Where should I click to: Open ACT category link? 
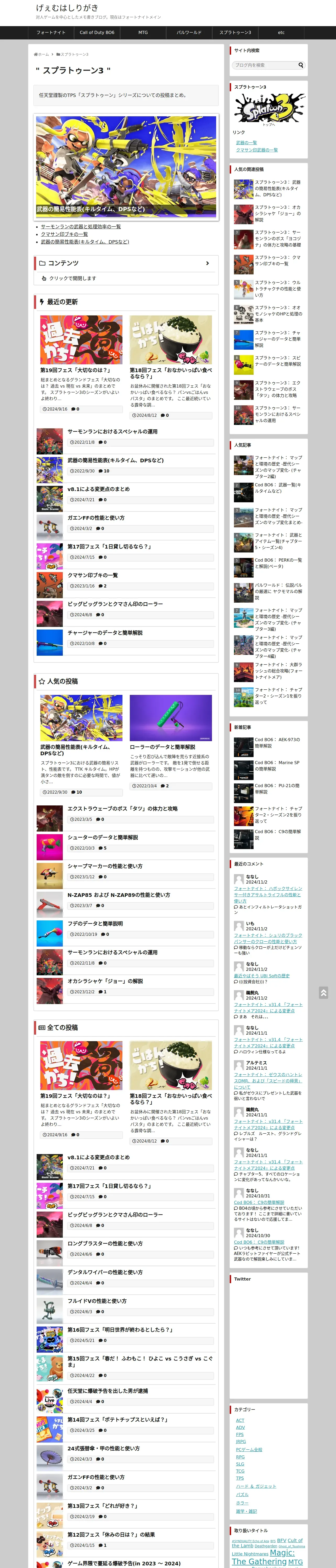click(x=240, y=1420)
